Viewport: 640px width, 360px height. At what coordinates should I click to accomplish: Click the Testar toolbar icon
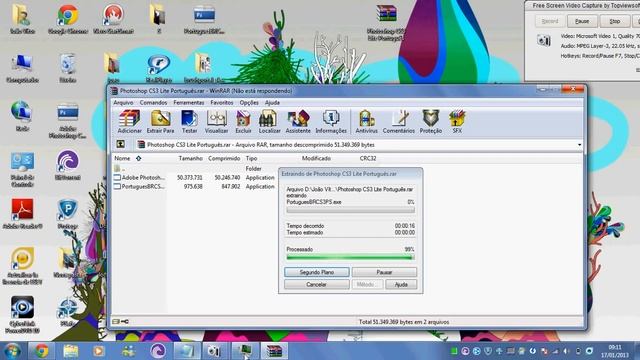pyautogui.click(x=189, y=122)
